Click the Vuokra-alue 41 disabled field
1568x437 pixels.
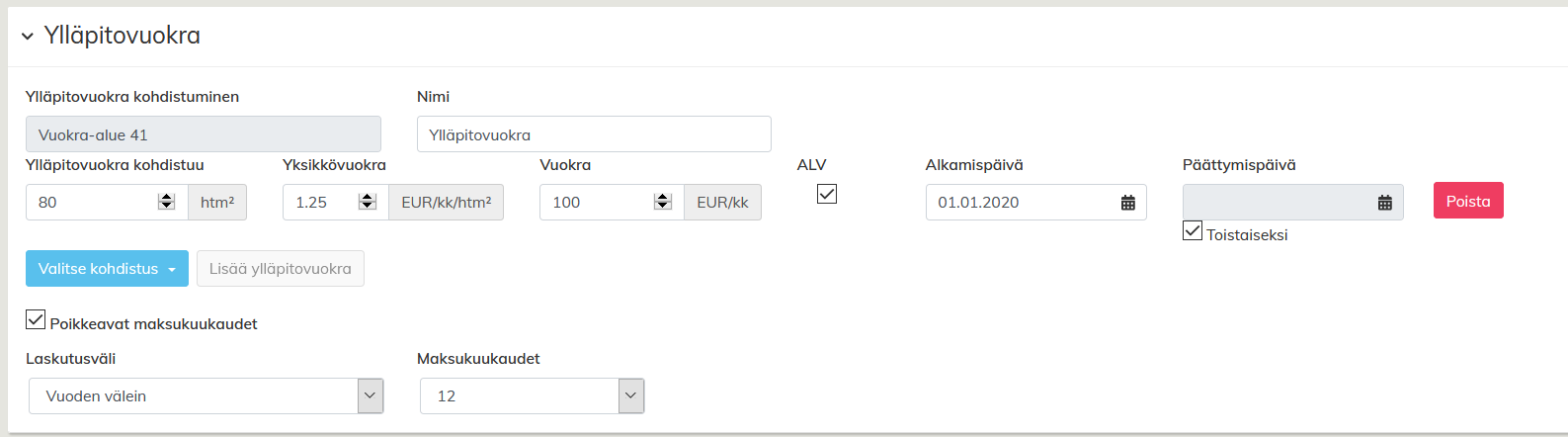203,134
